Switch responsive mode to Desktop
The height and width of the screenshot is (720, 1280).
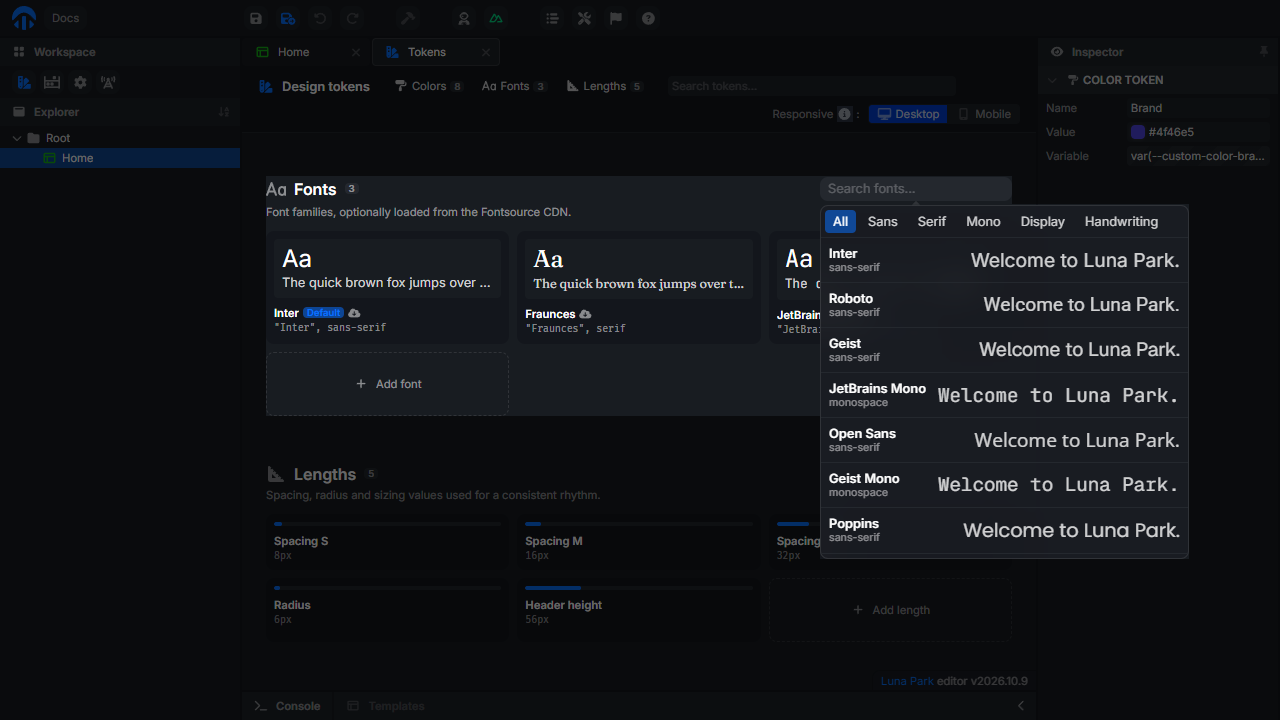908,114
